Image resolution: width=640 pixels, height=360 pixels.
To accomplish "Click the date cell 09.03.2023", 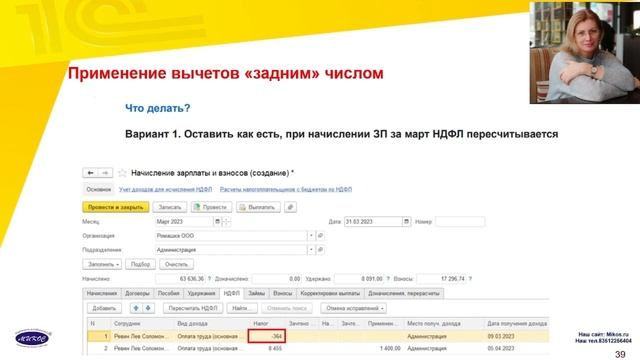I will [x=517, y=336].
